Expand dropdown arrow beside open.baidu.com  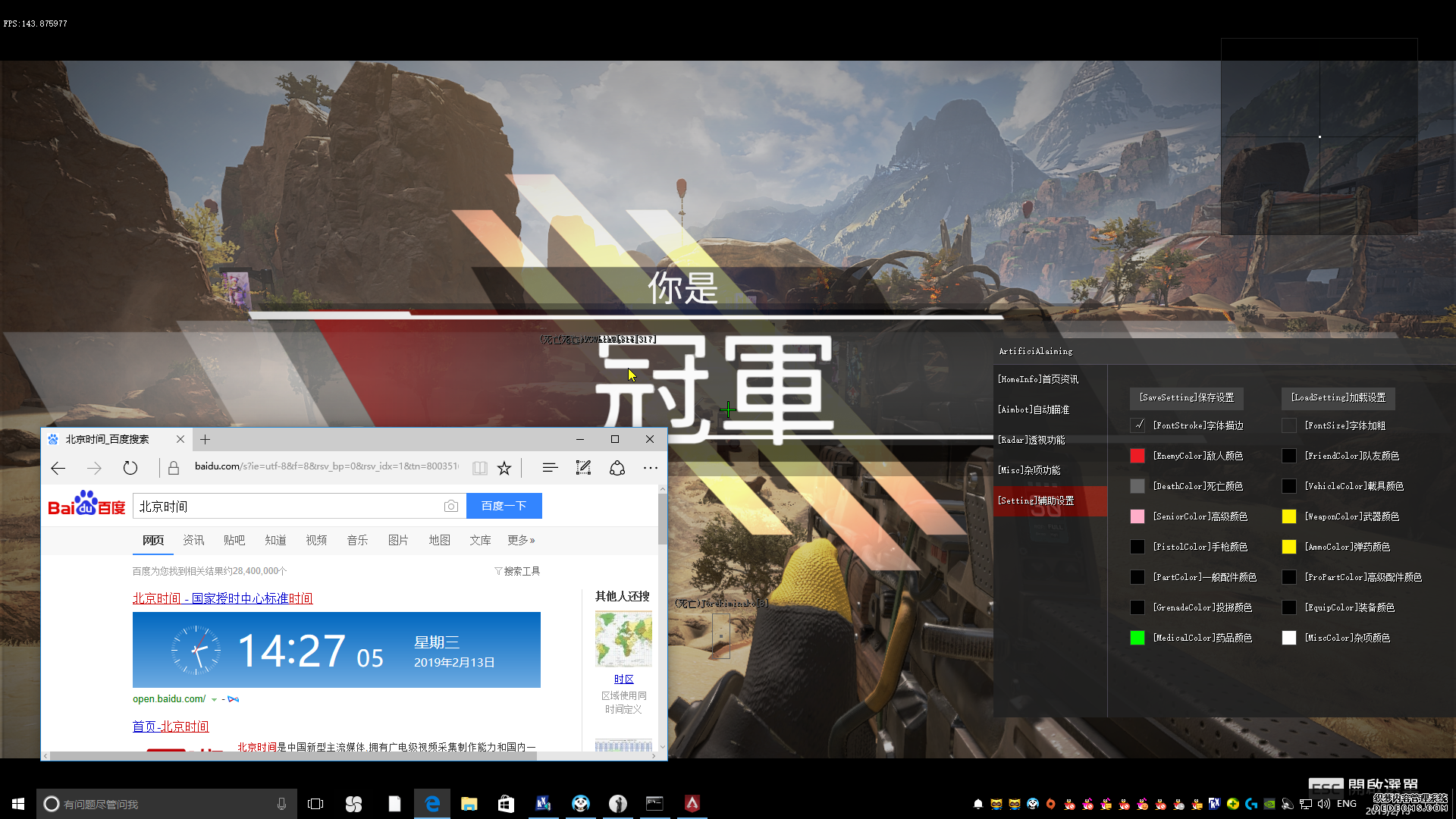point(214,699)
